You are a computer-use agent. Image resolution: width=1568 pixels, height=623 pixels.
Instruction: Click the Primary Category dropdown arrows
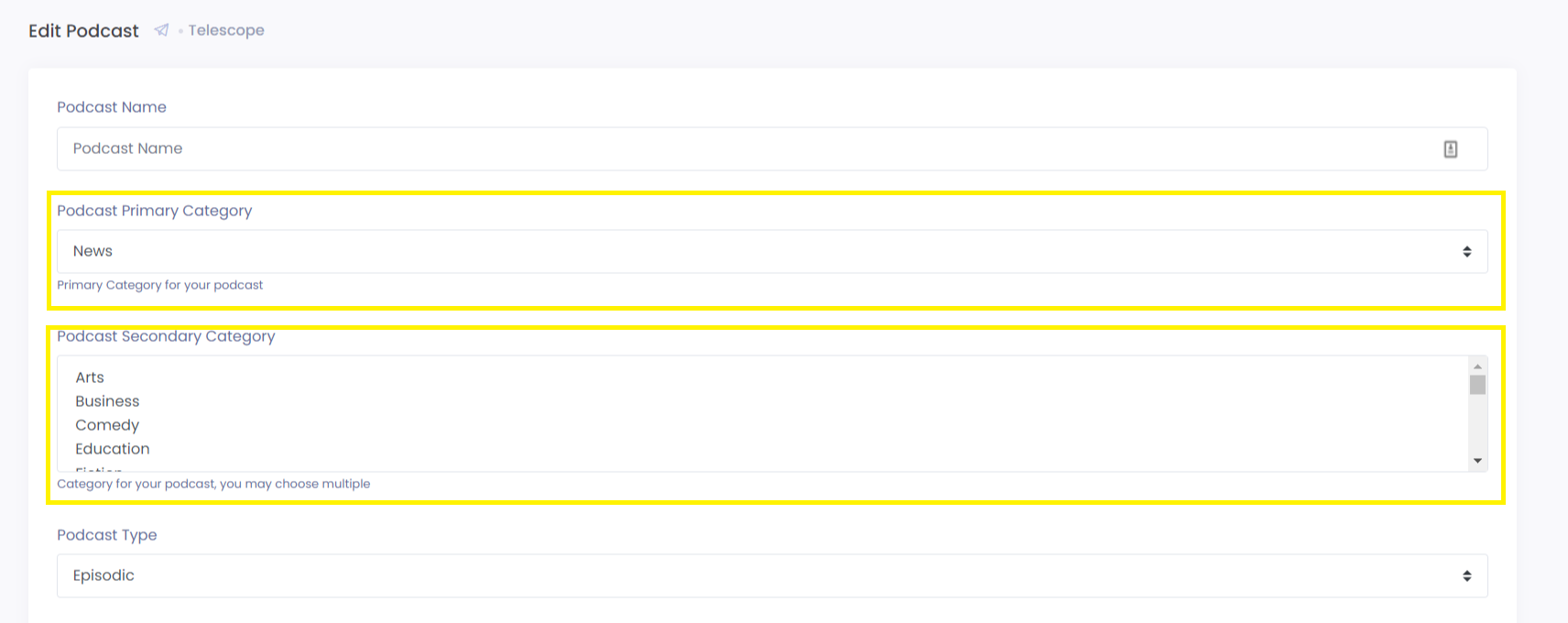click(1467, 252)
